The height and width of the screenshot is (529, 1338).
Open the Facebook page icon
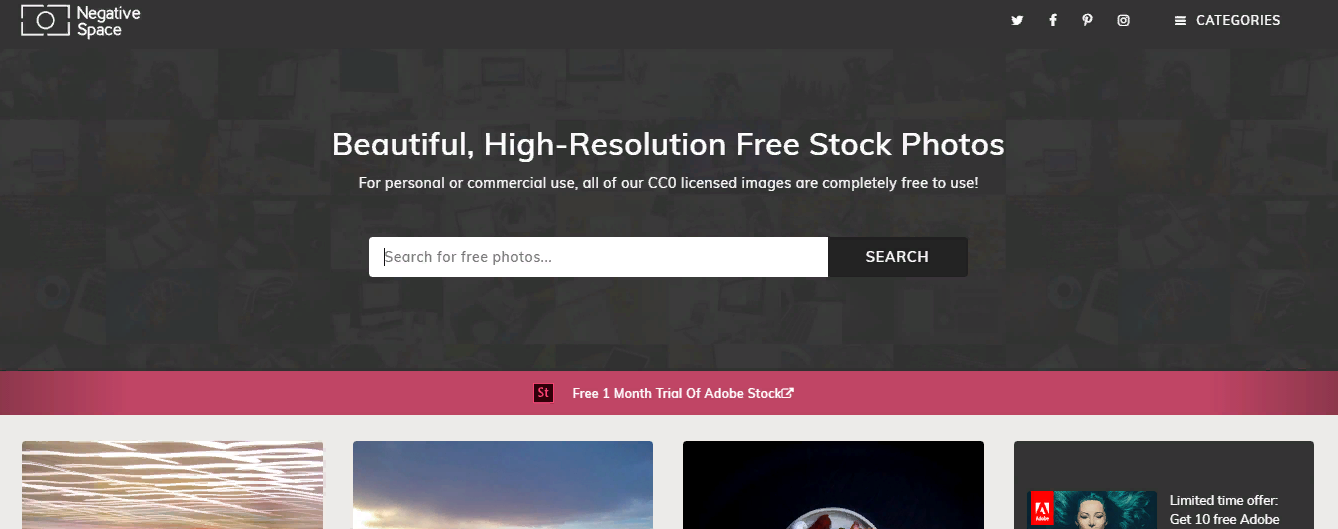point(1053,20)
